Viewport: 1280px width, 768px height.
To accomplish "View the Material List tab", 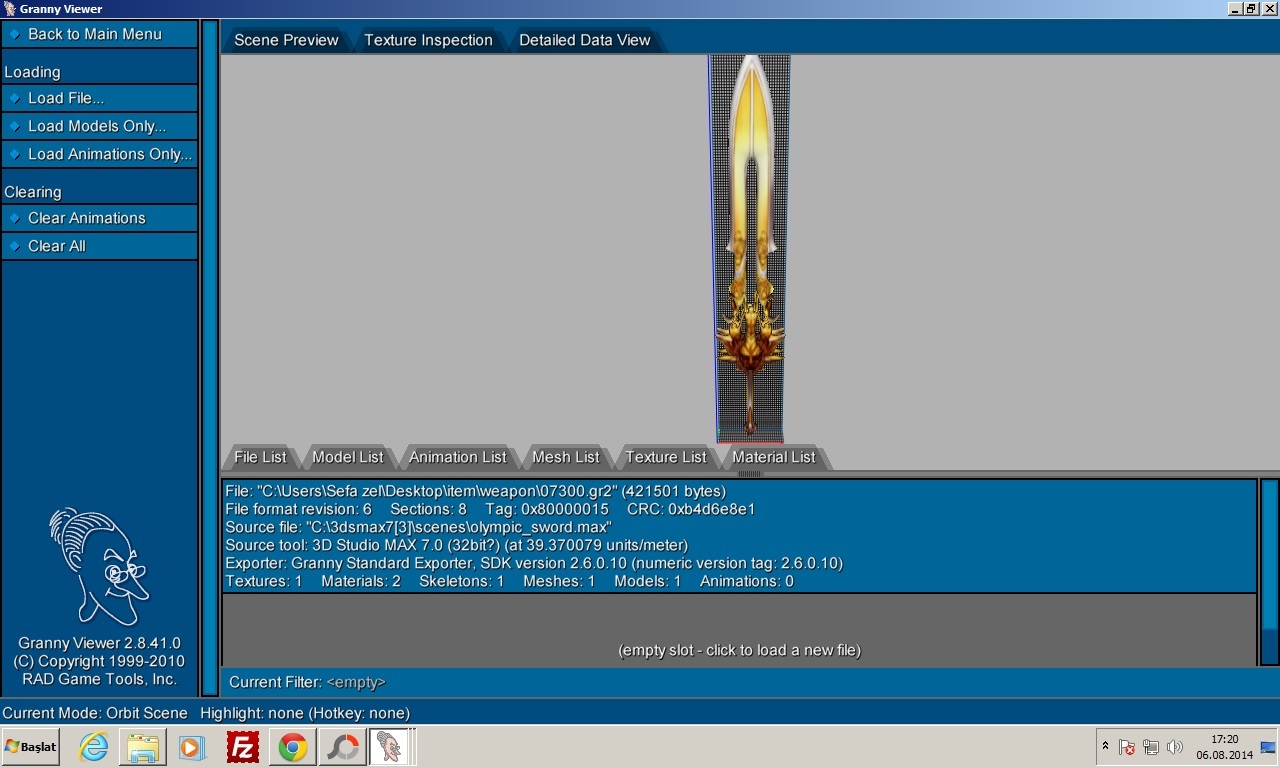I will (x=773, y=457).
